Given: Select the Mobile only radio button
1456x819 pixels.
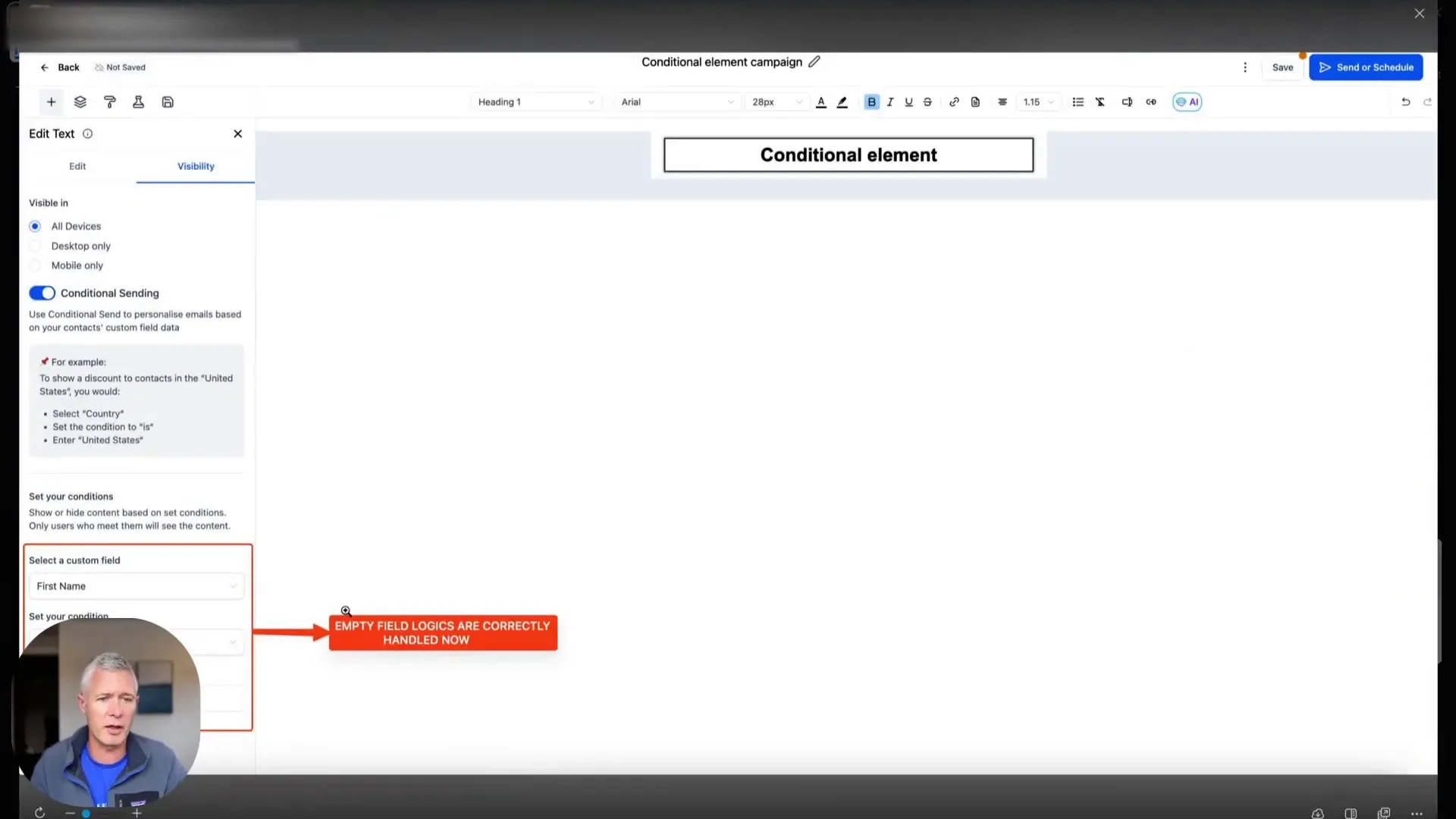Looking at the screenshot, I should coord(35,265).
